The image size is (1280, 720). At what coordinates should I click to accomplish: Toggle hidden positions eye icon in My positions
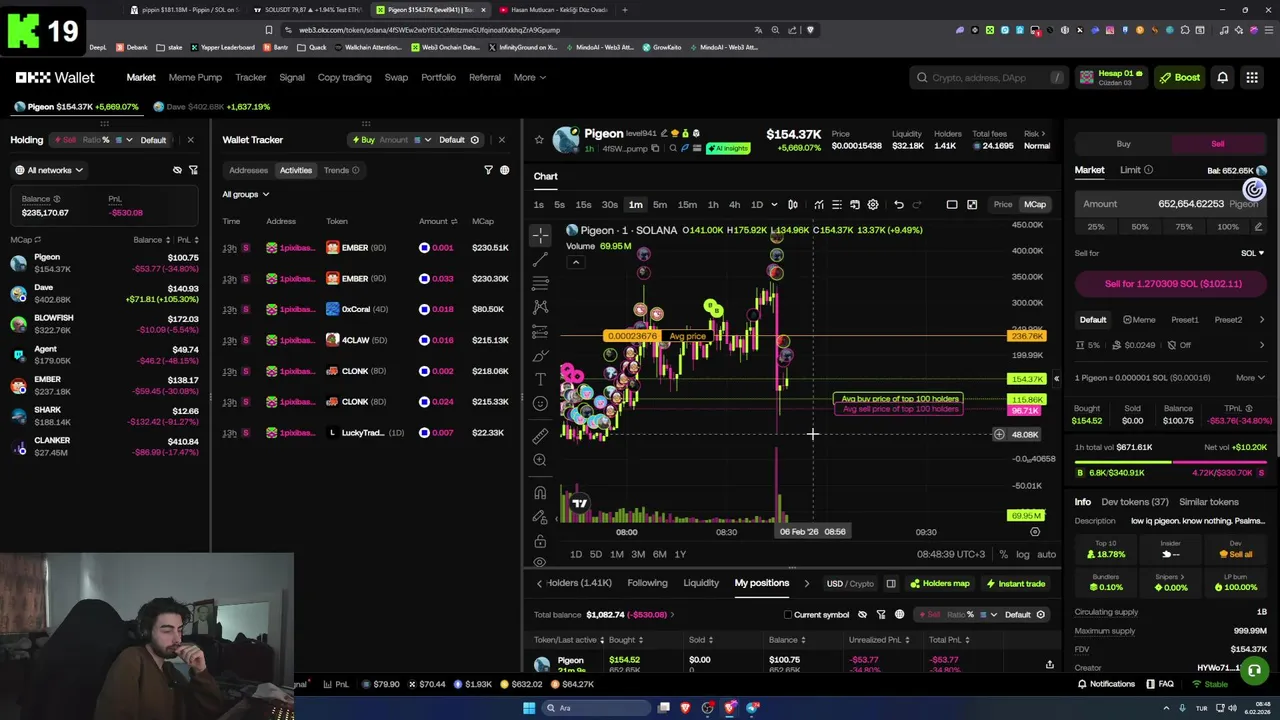[862, 614]
